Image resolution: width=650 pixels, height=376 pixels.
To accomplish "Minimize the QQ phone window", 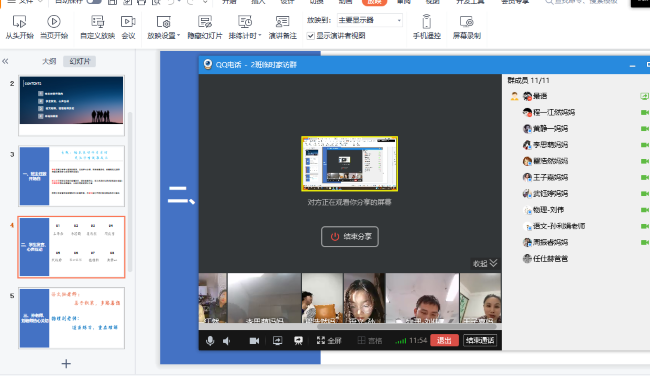I will [x=632, y=65].
